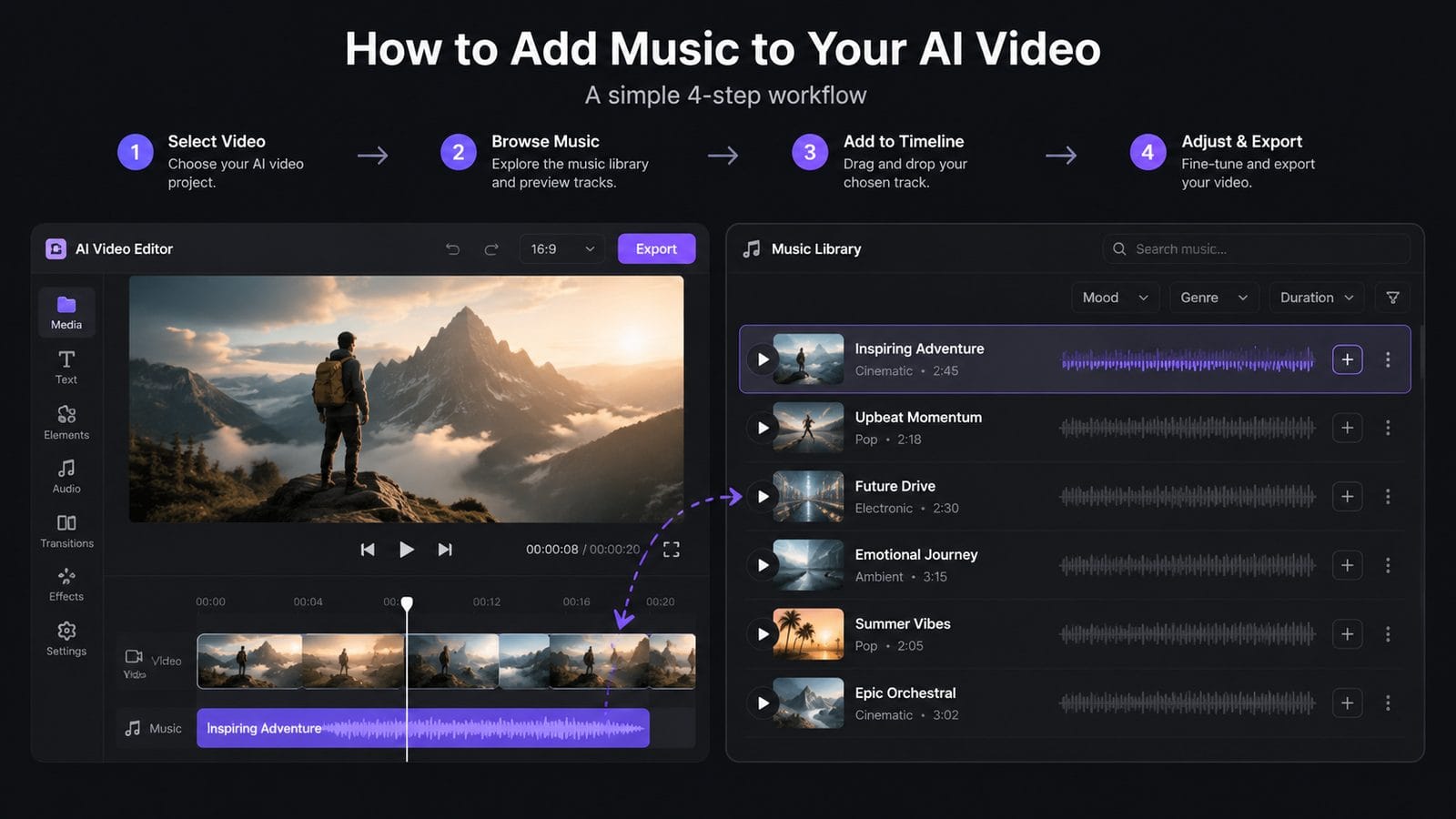This screenshot has height=819, width=1456.
Task: Open the Media panel in sidebar
Action: tap(66, 312)
